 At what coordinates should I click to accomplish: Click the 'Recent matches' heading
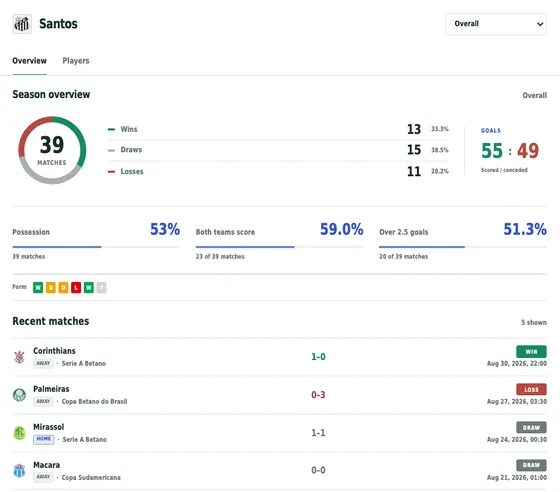(x=51, y=321)
